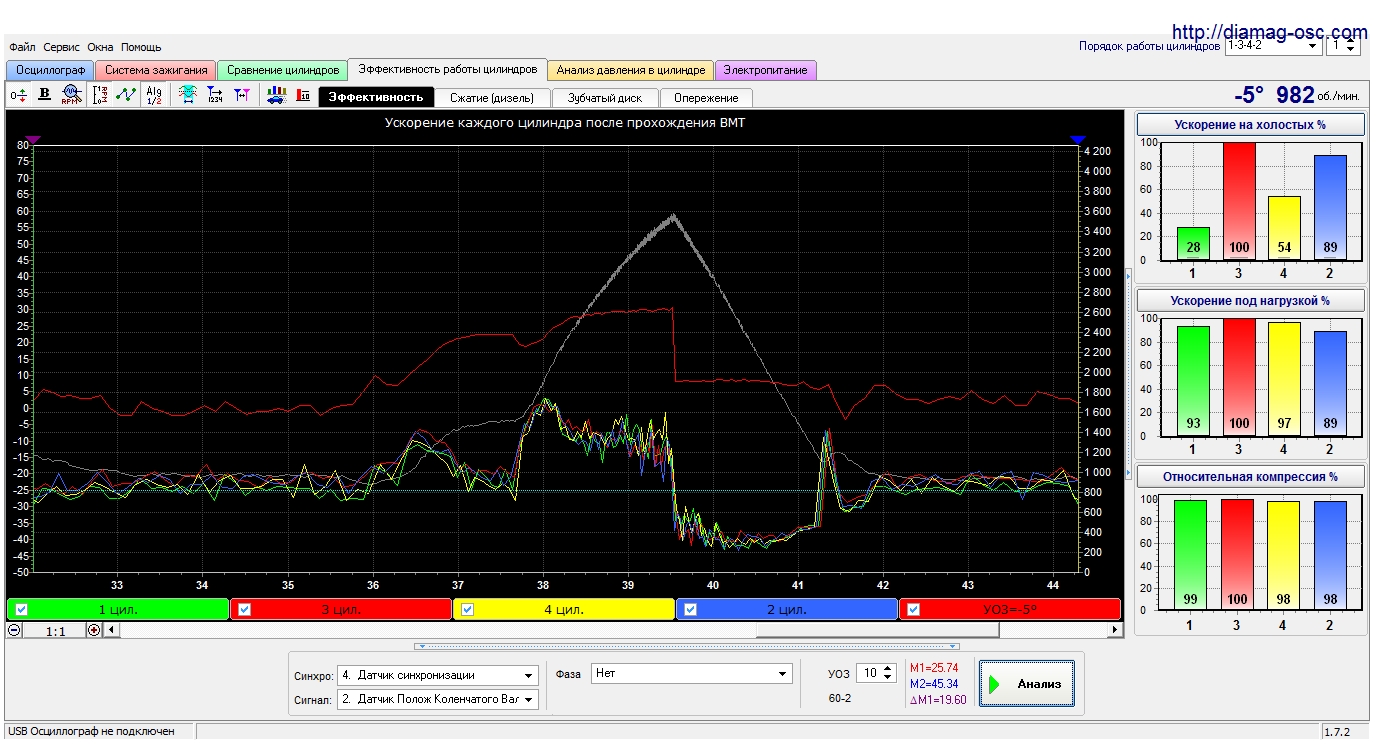Open the Сигнал sensor dropdown
The image size is (1382, 744).
tap(438, 699)
